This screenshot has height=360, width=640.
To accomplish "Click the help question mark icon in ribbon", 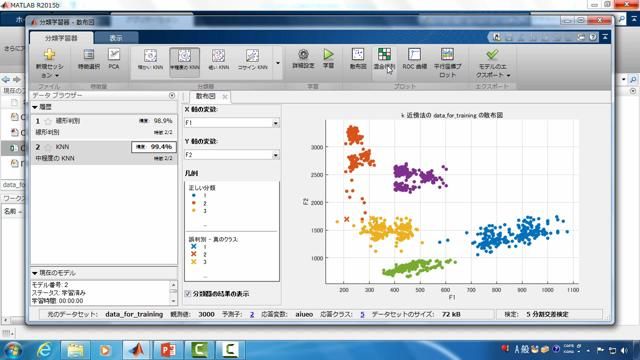I will click(x=593, y=37).
